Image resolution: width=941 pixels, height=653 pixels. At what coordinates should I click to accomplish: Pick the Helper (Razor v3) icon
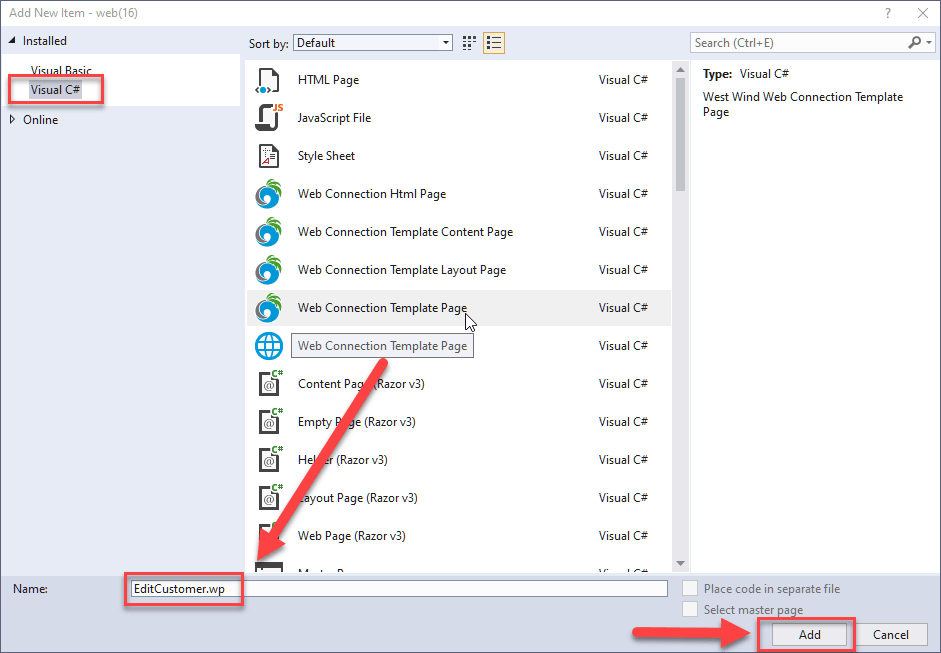coord(270,459)
